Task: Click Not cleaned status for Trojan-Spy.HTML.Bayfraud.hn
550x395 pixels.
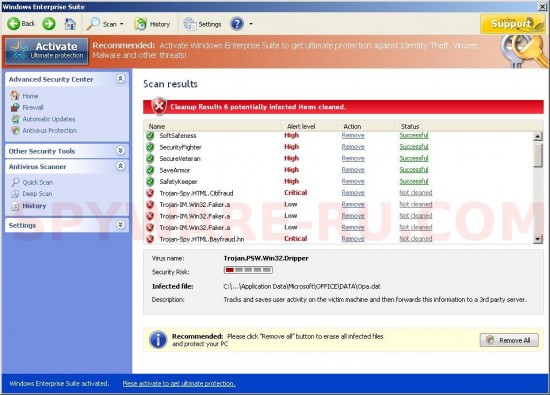Action: [416, 239]
